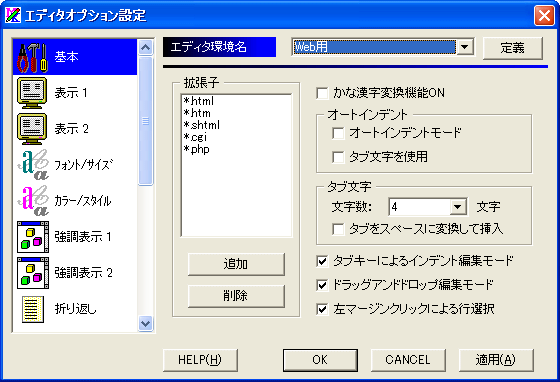560x382 pixels.
Task: Select *.php in extension list
Action: pos(196,149)
